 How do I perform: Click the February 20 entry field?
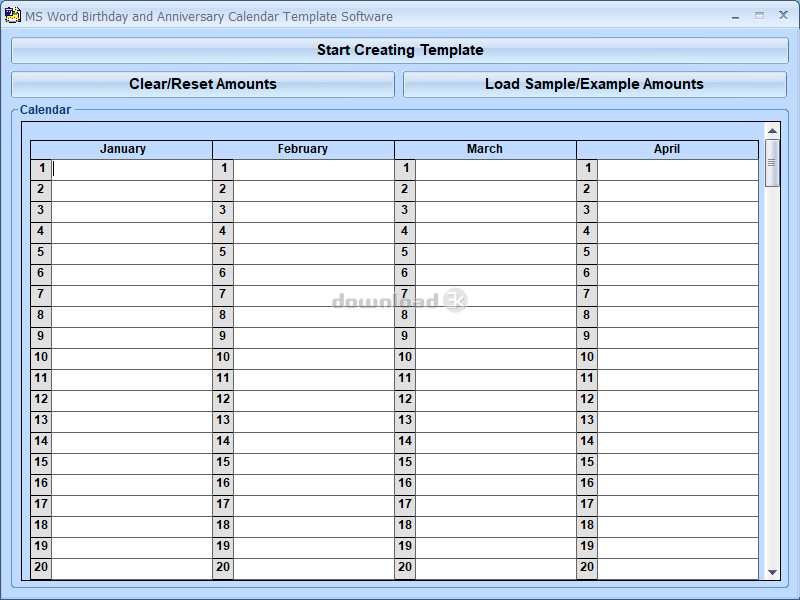tap(314, 569)
